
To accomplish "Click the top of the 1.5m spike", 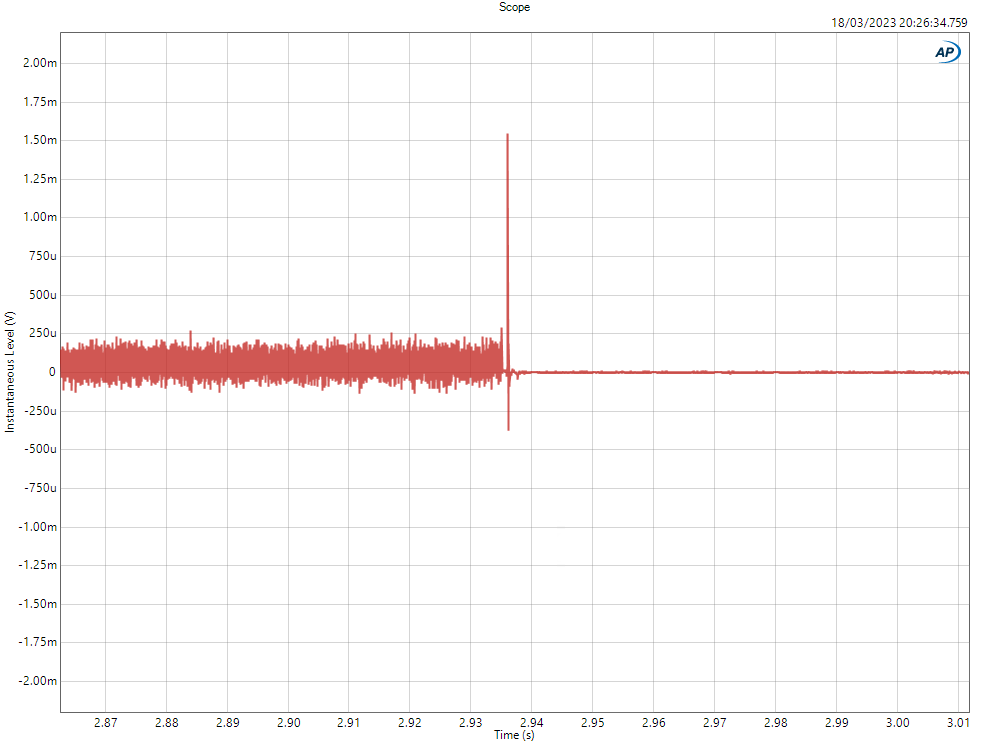I will coord(507,135).
